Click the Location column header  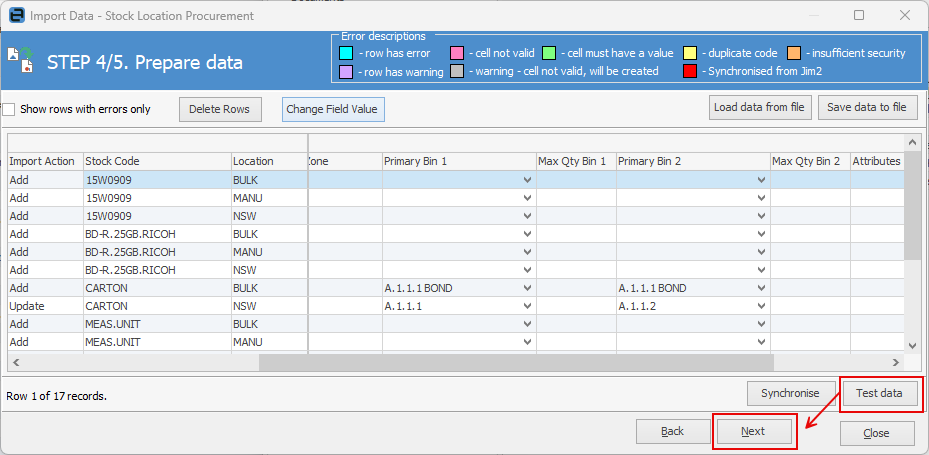(x=269, y=162)
